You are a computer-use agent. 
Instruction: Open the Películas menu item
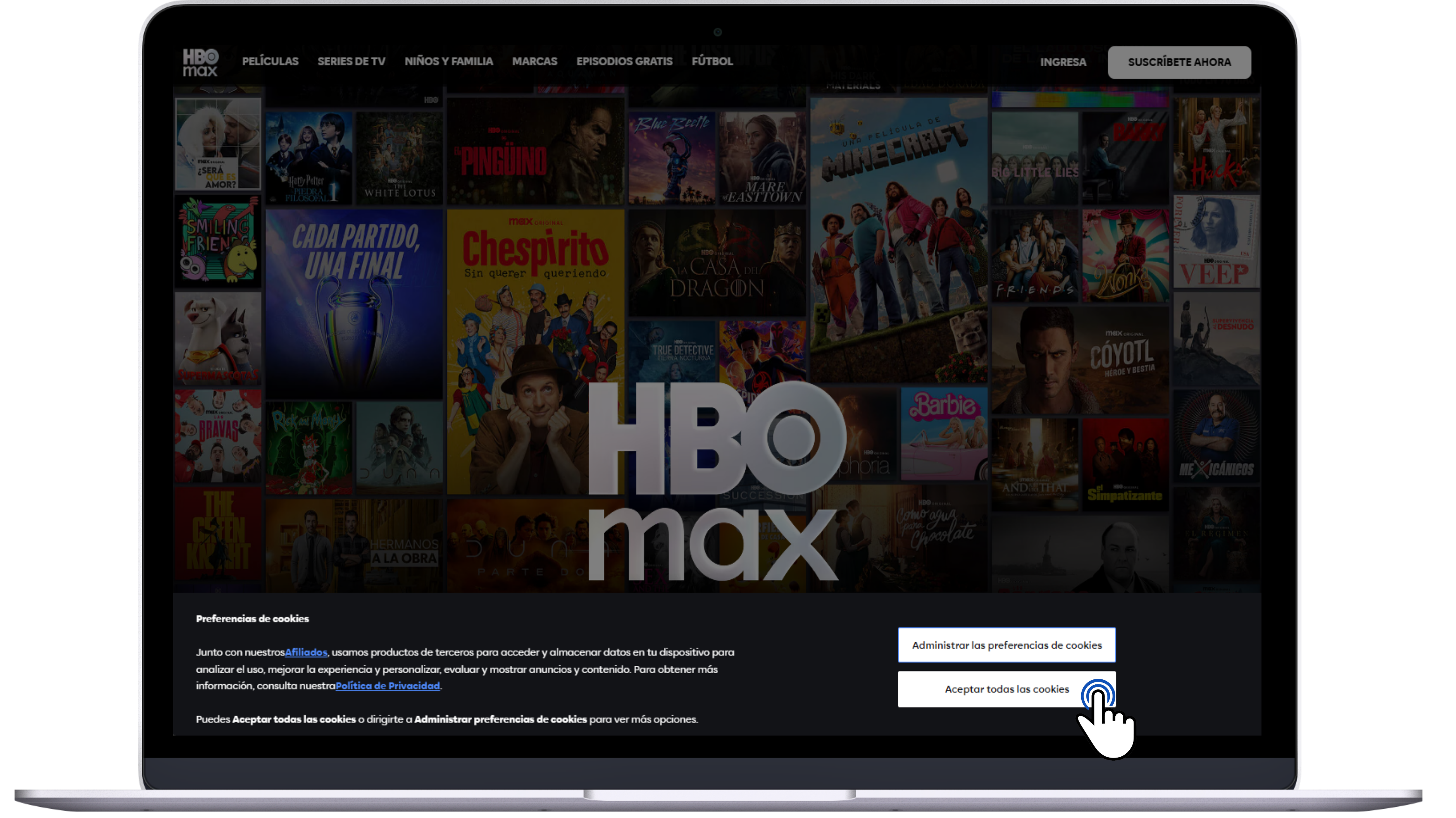(x=270, y=62)
